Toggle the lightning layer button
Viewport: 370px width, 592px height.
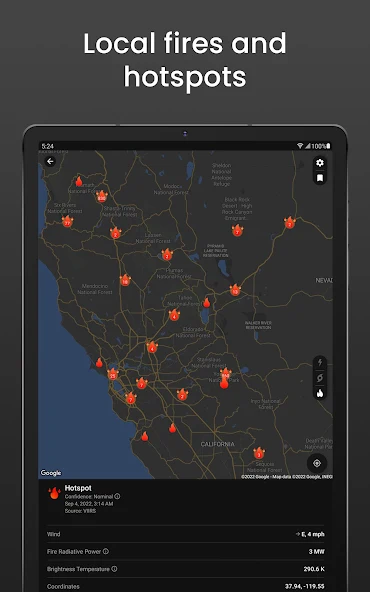pos(320,362)
